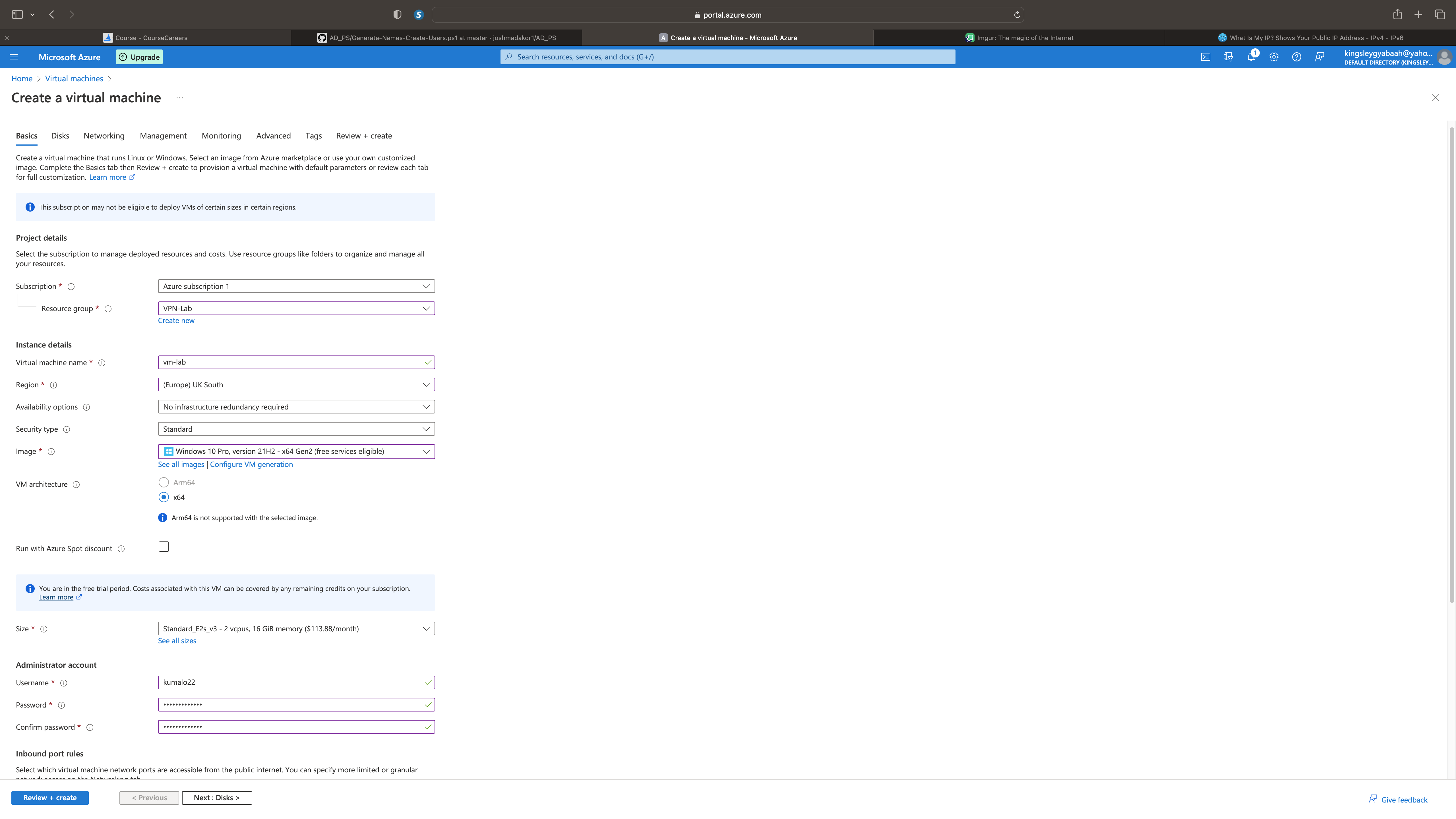The image size is (1456, 819).
Task: Open the Size dropdown
Action: point(296,628)
